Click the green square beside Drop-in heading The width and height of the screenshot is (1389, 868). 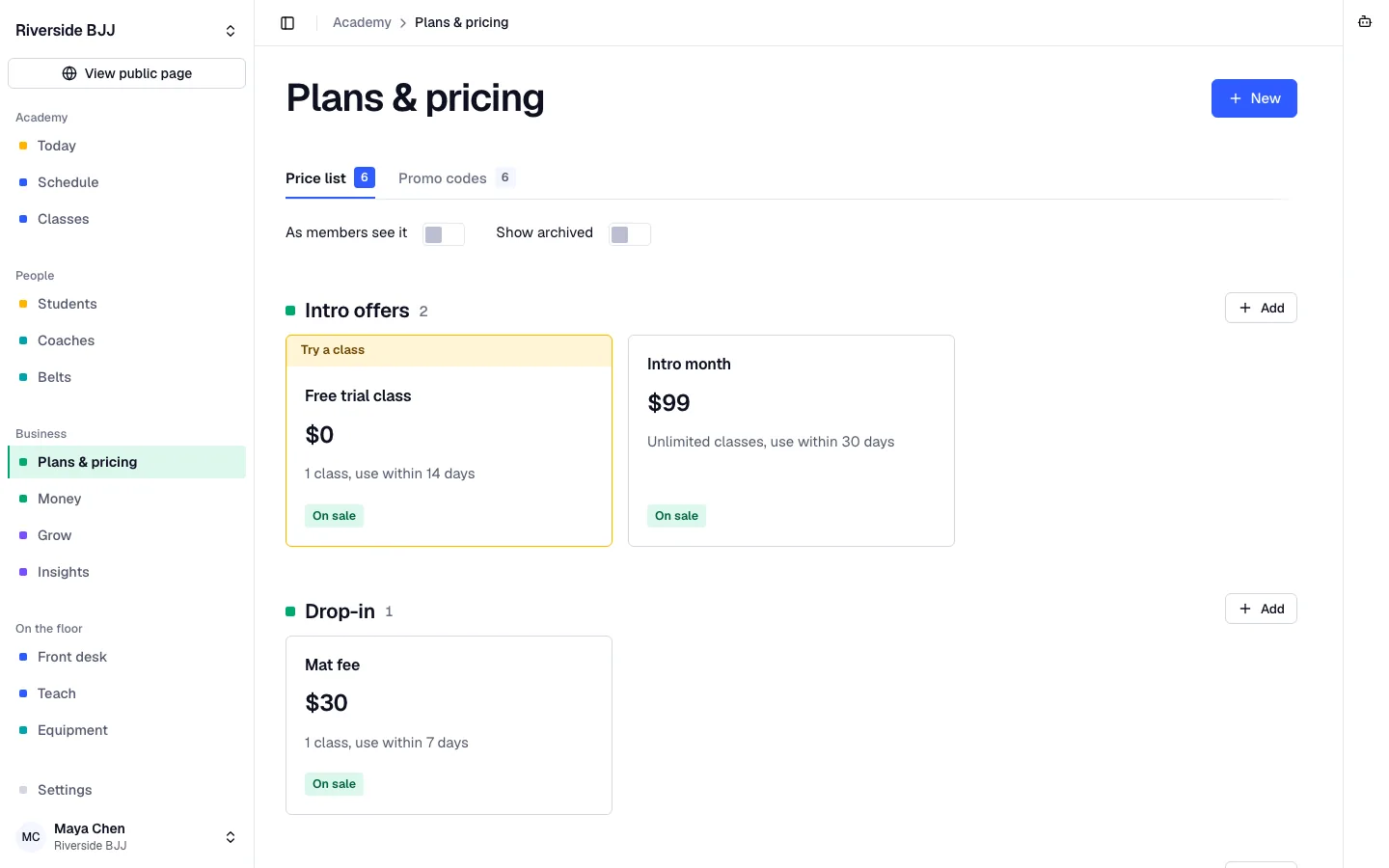pyautogui.click(x=290, y=611)
